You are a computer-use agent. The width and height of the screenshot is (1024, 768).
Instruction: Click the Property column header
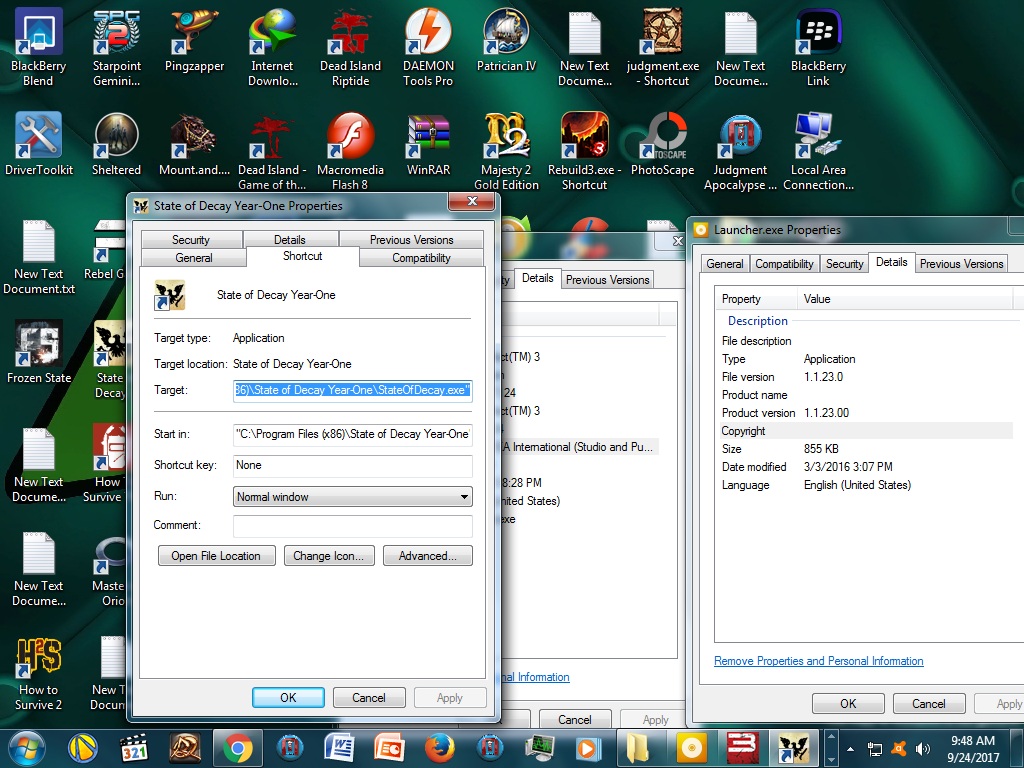click(757, 299)
